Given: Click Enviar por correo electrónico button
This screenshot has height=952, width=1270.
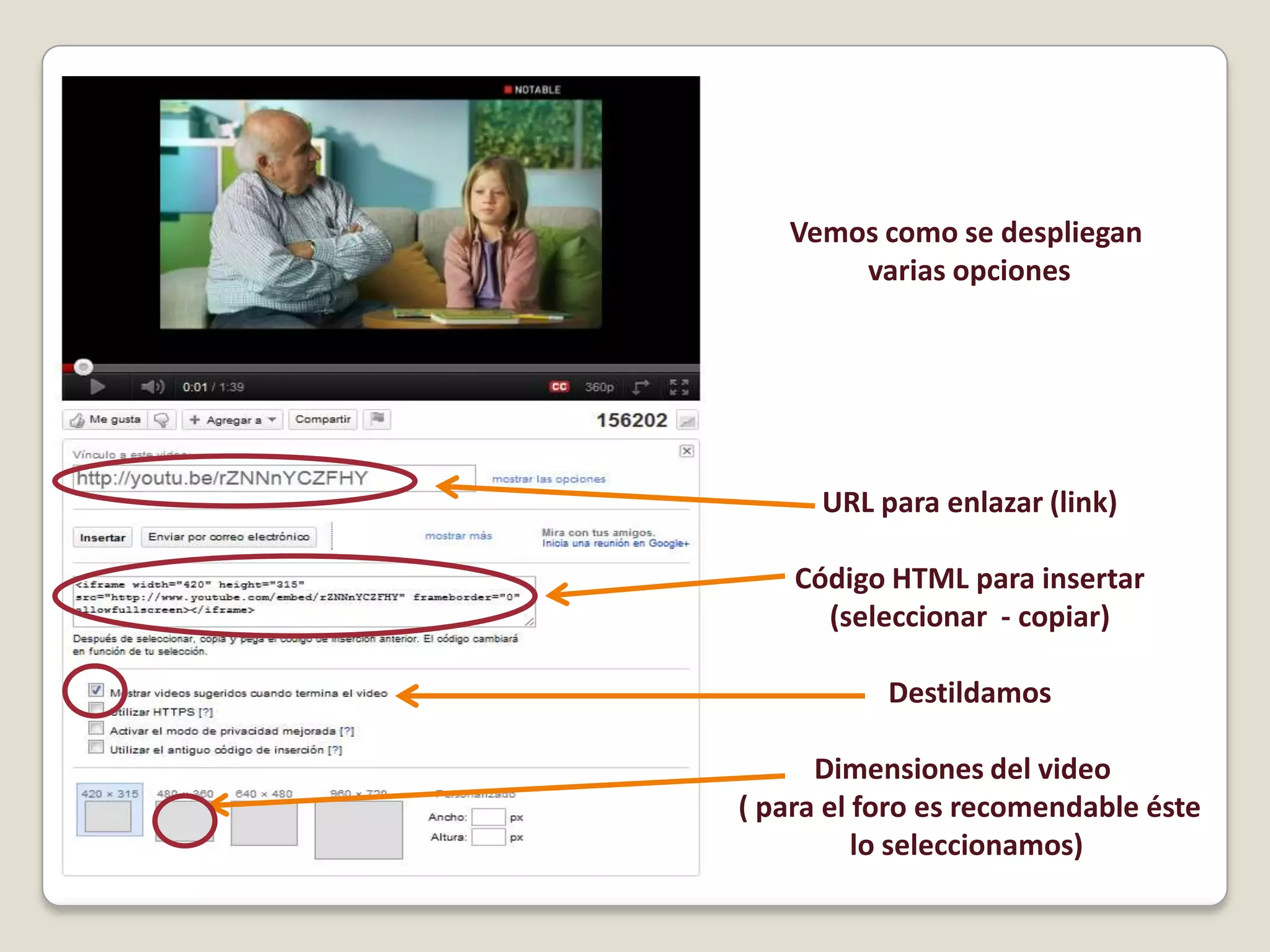Looking at the screenshot, I should [229, 537].
